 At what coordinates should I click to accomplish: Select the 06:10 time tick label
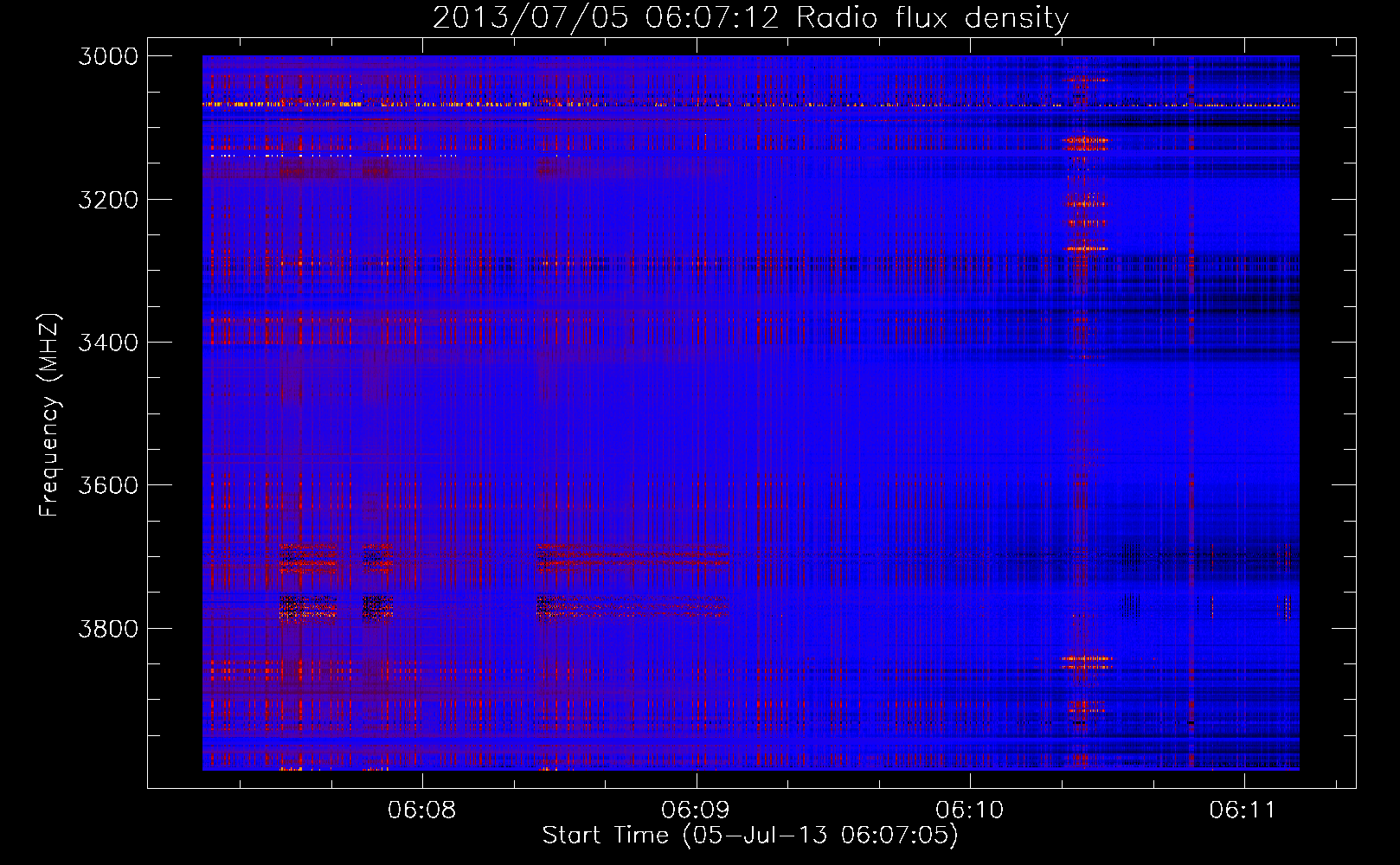point(970,811)
